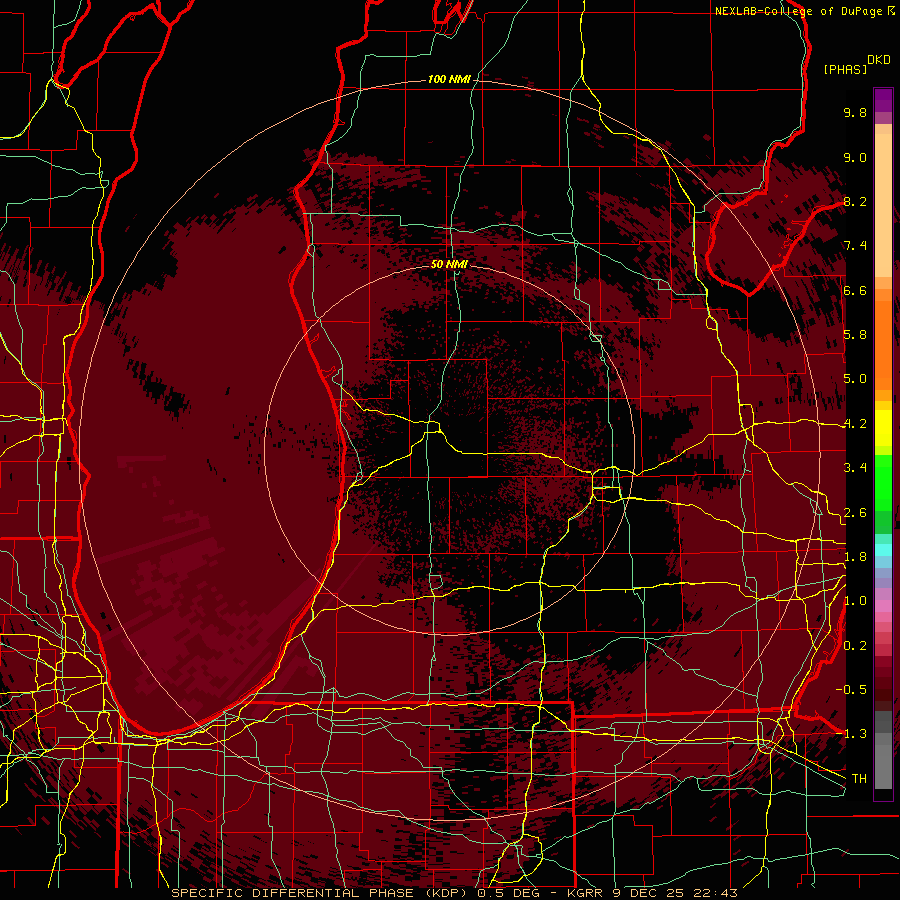
Task: Pick the bright green color bar segment
Action: 883,483
